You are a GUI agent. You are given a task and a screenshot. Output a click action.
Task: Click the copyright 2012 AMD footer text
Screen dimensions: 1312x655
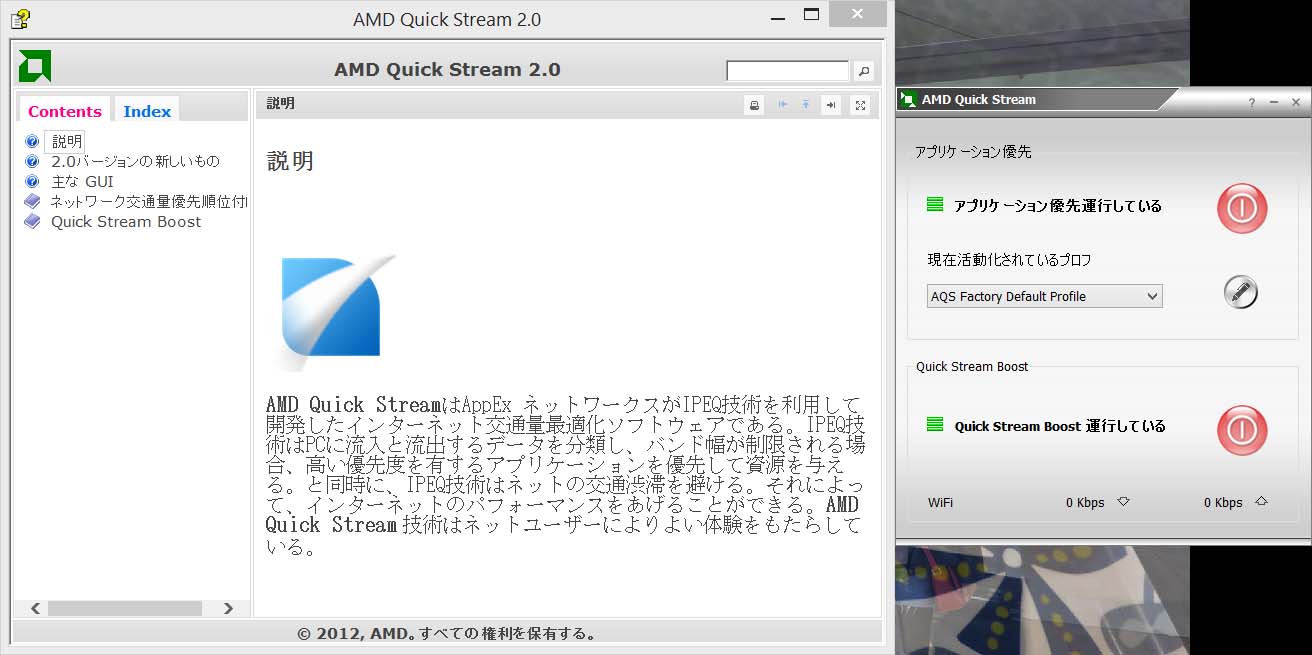tap(448, 633)
